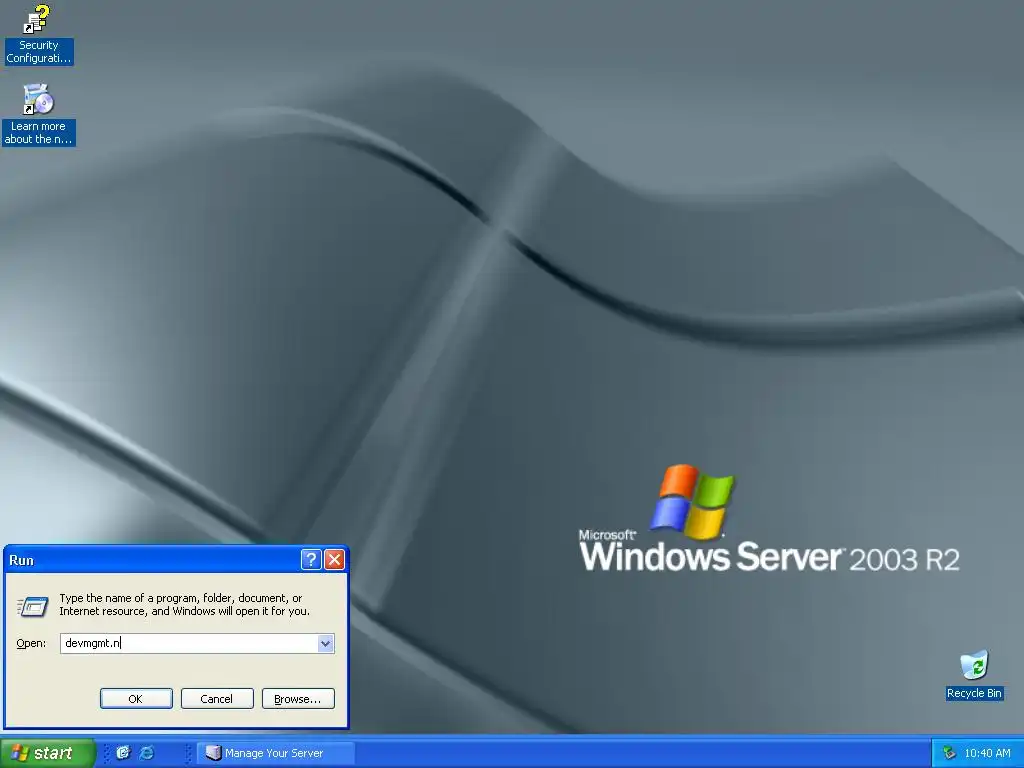
Task: Cancel the Run dialog
Action: (217, 699)
